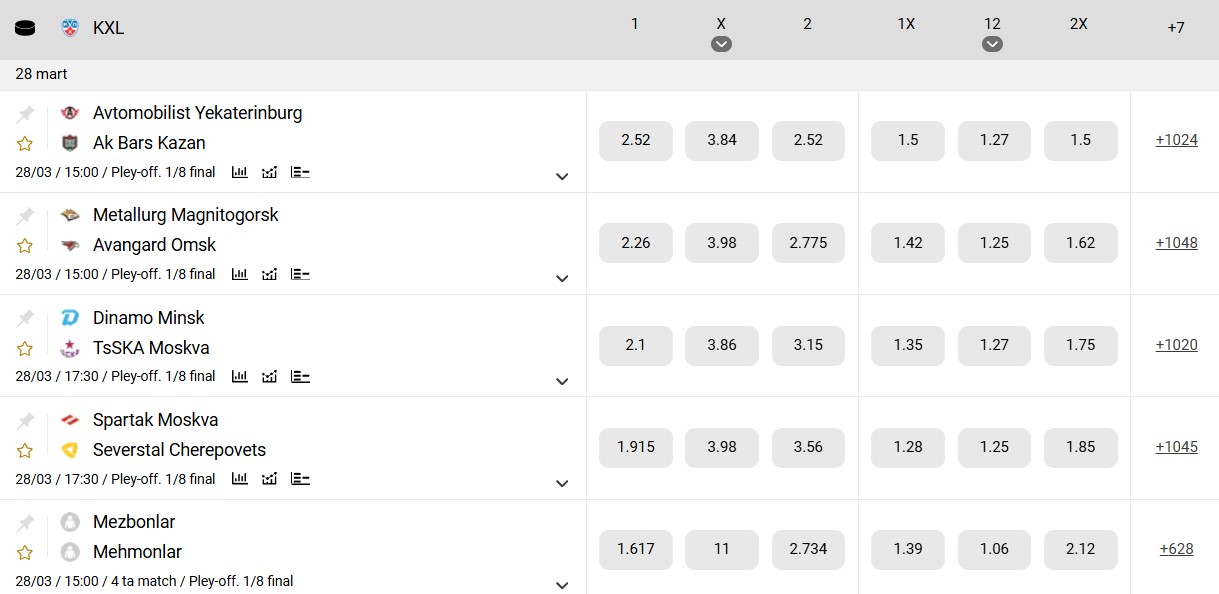Open the double chance market dropdown arrow
1219x594 pixels.
coord(992,44)
